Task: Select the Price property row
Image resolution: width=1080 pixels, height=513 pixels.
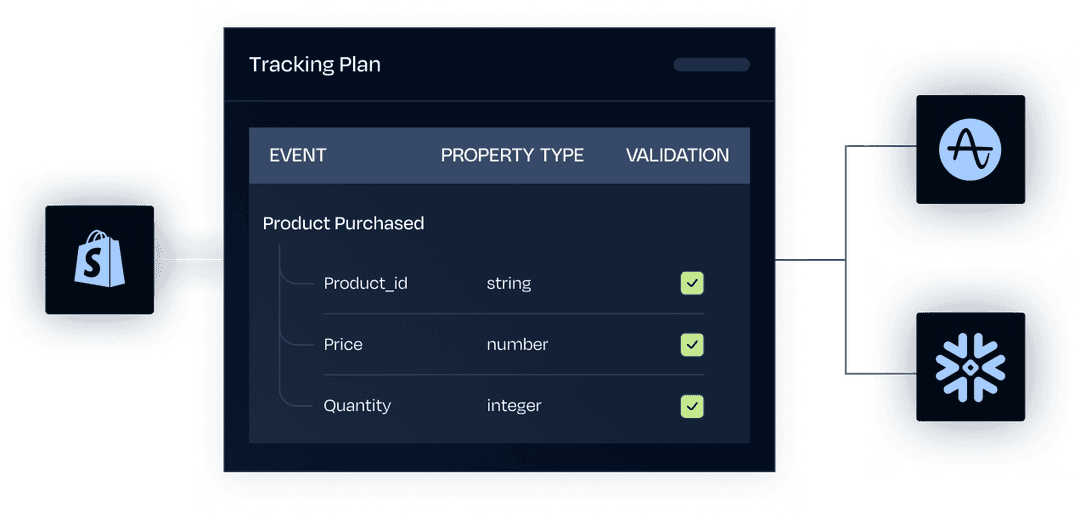Action: (514, 344)
